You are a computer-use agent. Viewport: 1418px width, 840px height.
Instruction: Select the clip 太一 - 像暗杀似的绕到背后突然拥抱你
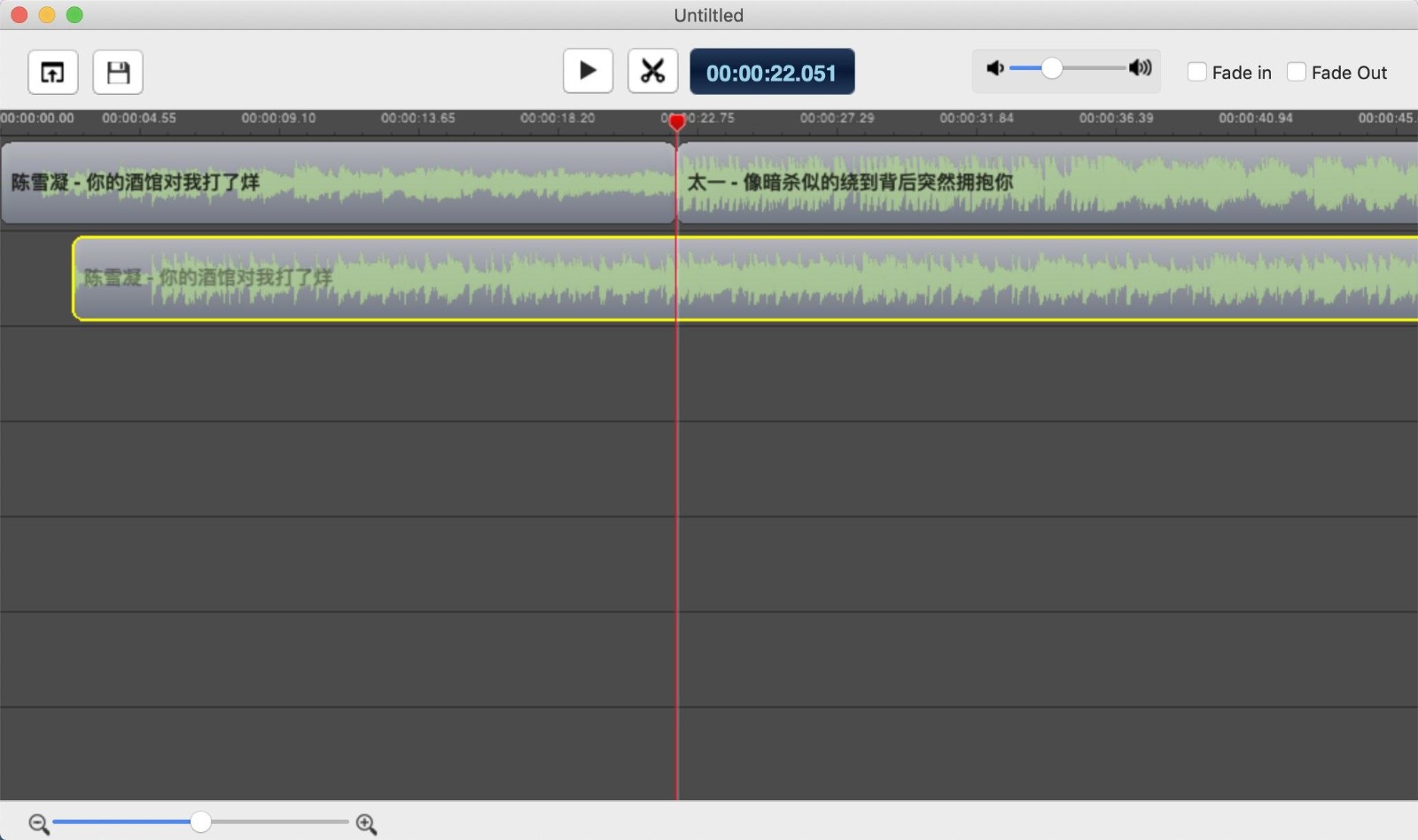(x=1048, y=183)
